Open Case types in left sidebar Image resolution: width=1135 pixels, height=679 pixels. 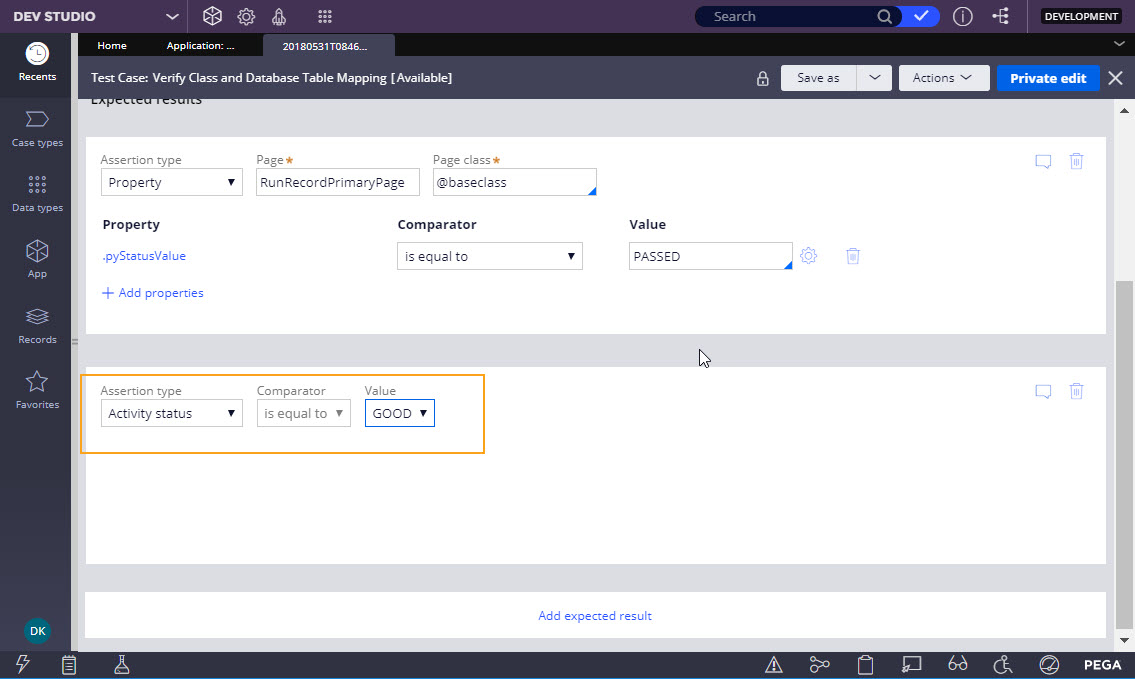point(37,129)
